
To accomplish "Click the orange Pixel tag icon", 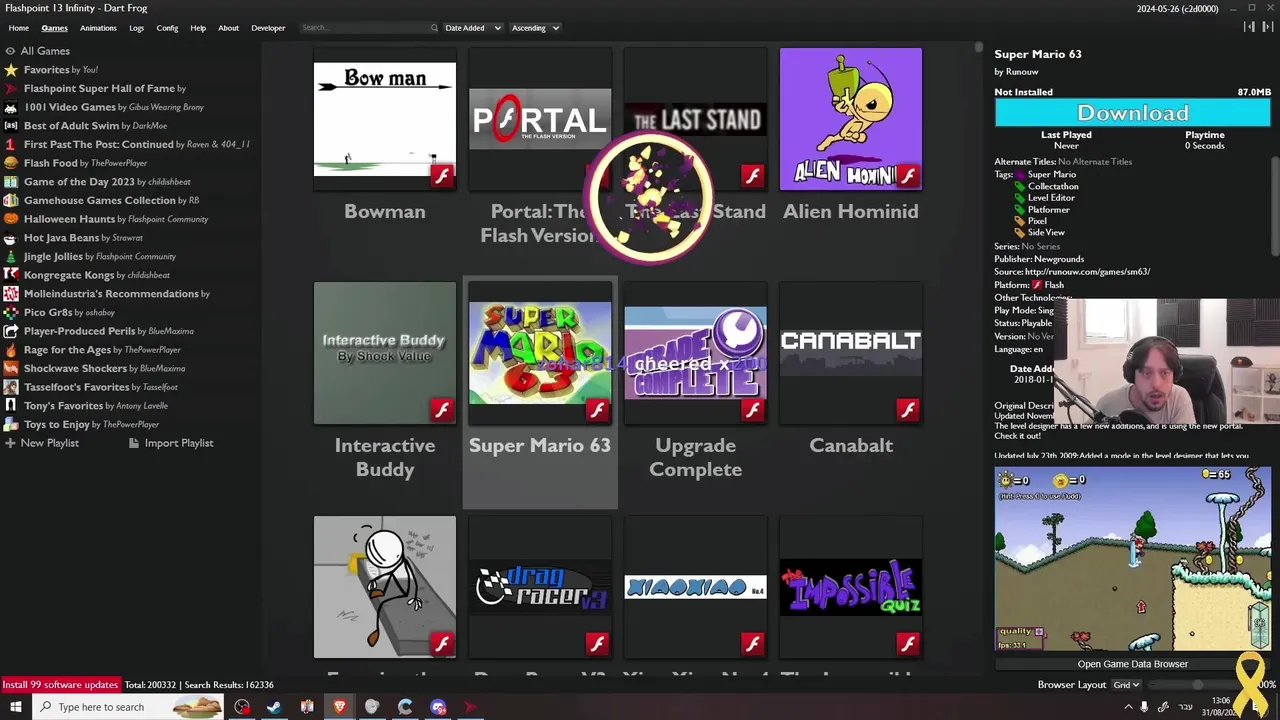I will click(x=1020, y=221).
